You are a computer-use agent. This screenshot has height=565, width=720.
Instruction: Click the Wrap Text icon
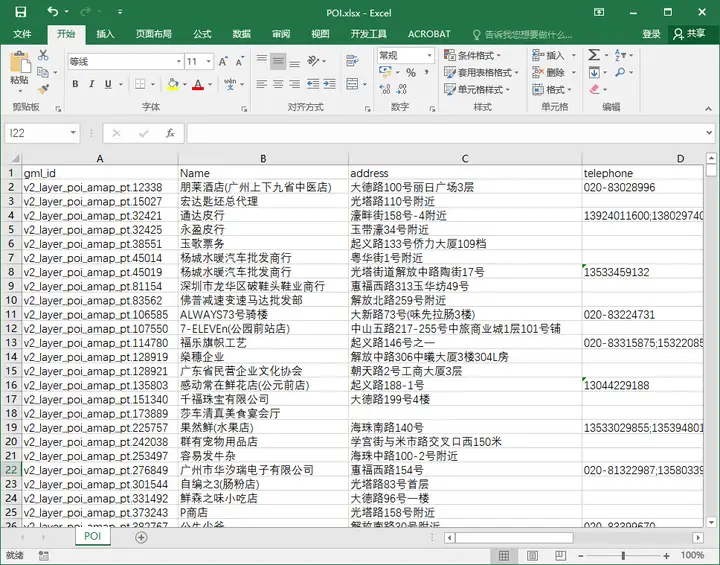pyautogui.click(x=352, y=60)
